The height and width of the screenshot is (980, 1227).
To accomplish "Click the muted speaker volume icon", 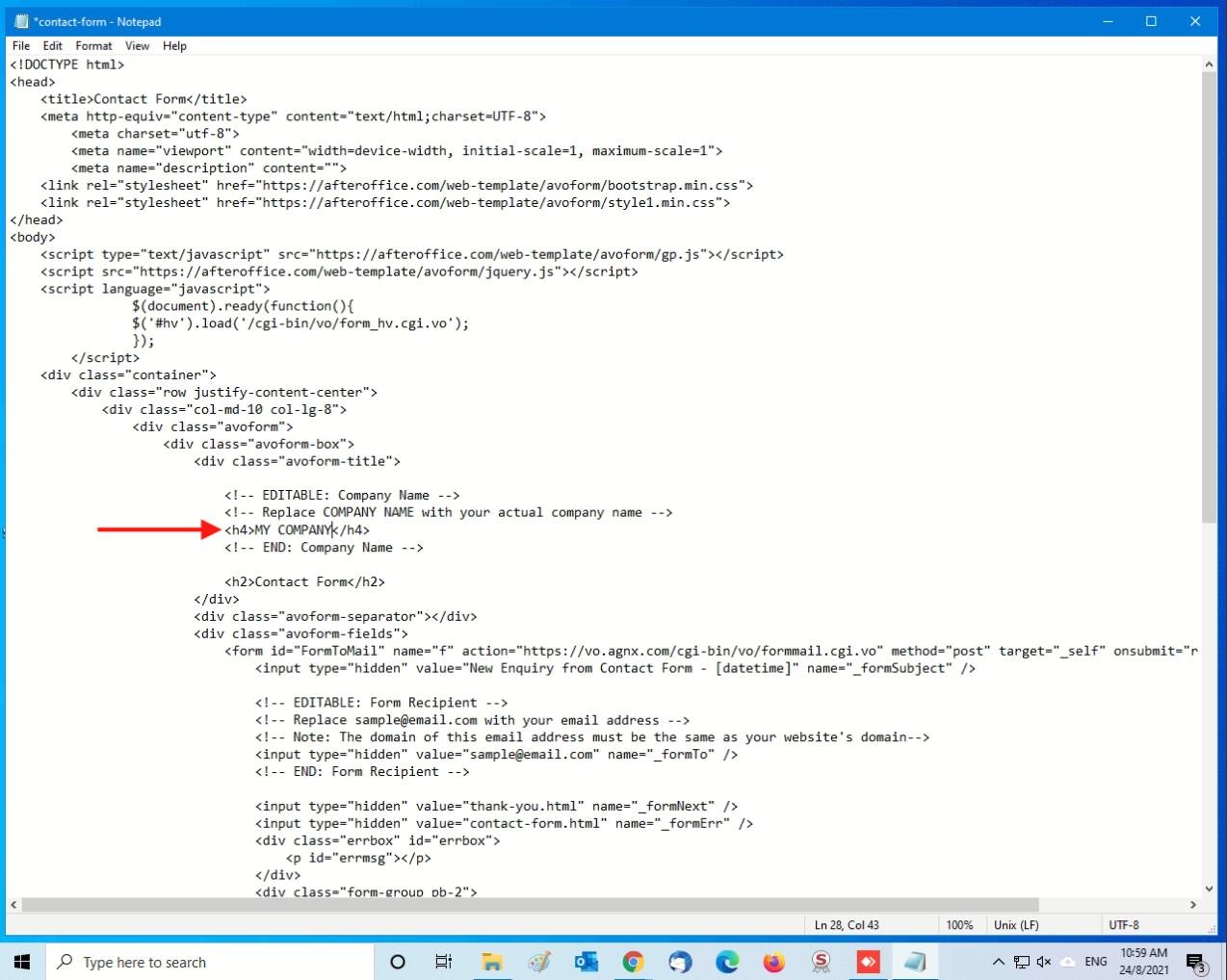I will [x=1044, y=962].
